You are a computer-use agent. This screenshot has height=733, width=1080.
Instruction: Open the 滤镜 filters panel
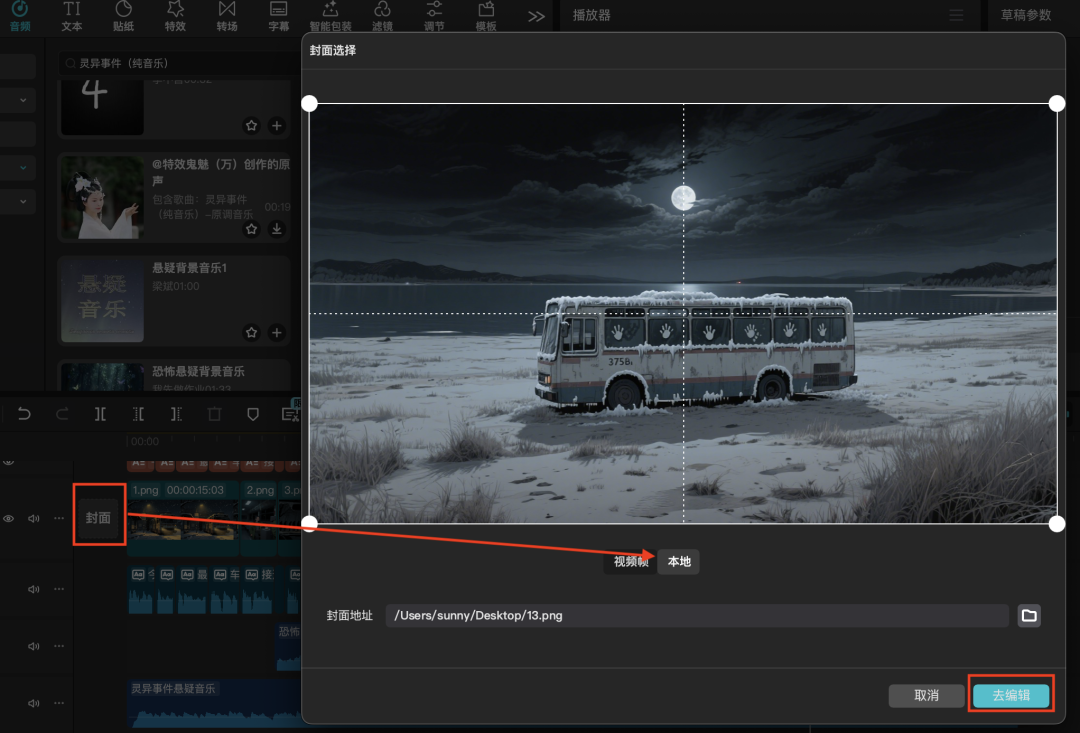click(x=382, y=16)
